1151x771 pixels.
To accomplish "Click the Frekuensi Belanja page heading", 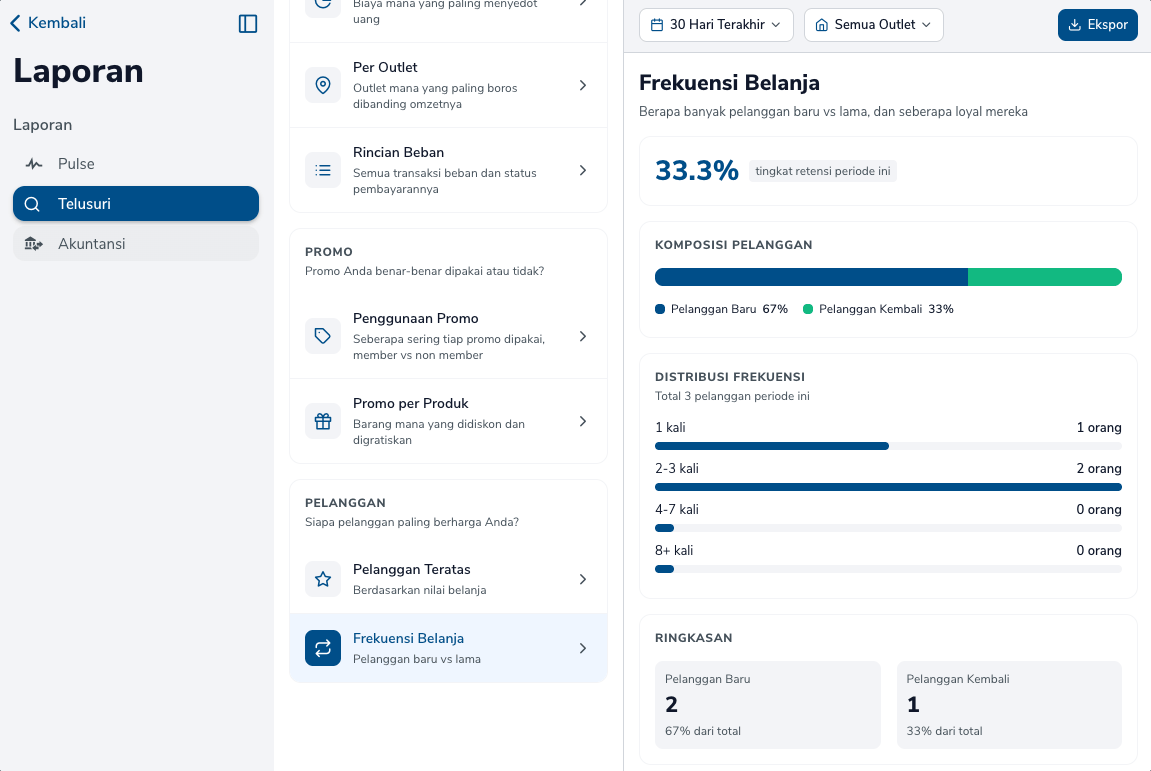I will pos(729,83).
